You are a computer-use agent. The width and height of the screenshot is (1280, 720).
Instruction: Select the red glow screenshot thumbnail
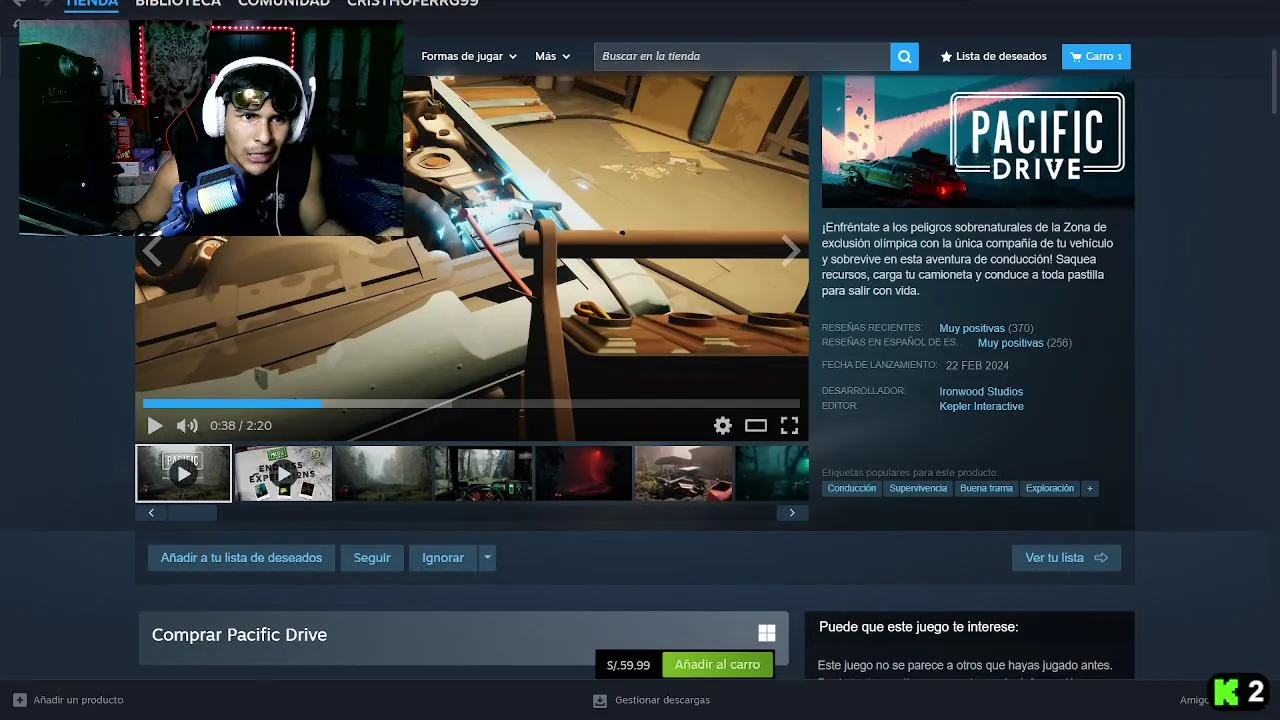(x=583, y=473)
